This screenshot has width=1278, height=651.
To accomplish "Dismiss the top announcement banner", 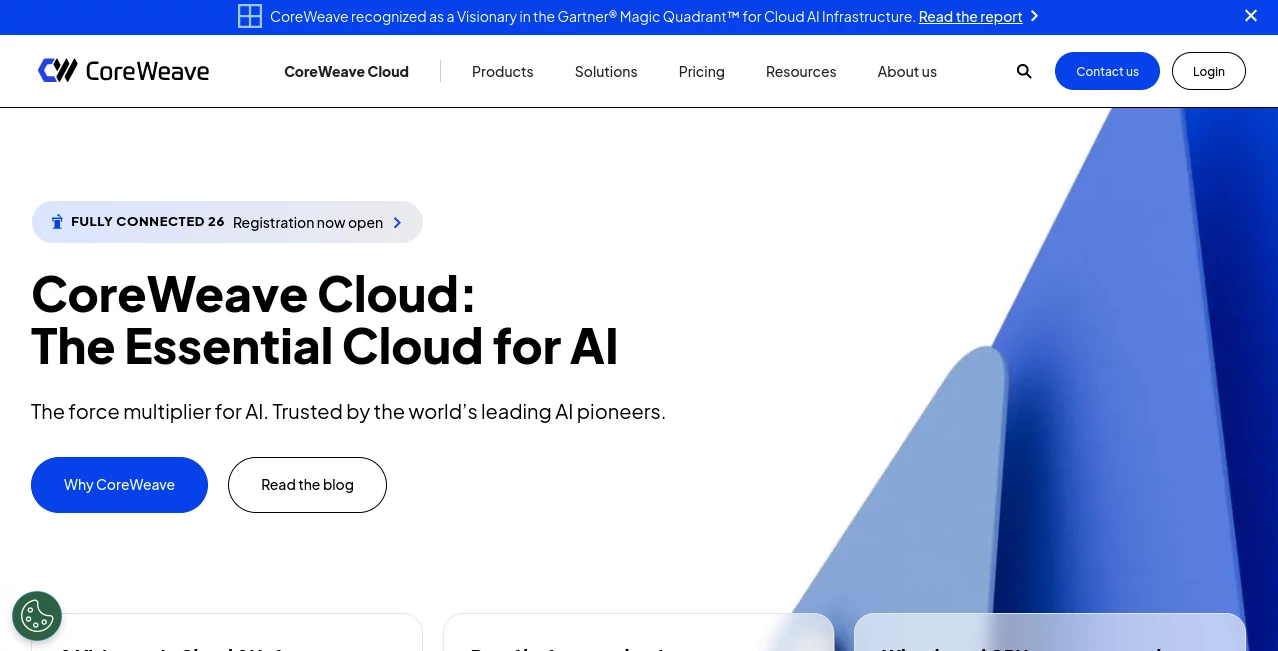I will 1251,16.
